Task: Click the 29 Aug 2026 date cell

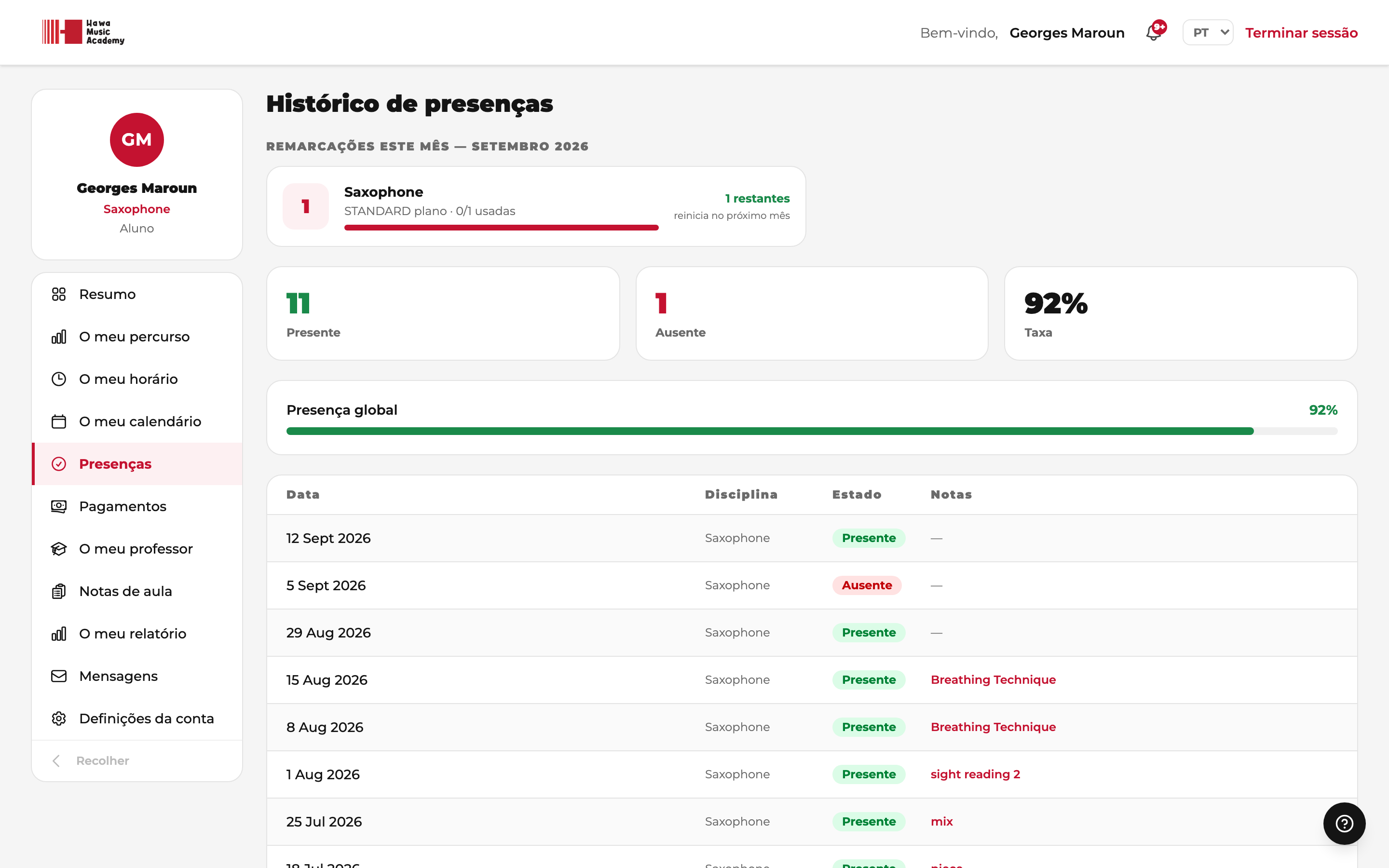Action: pos(328,633)
